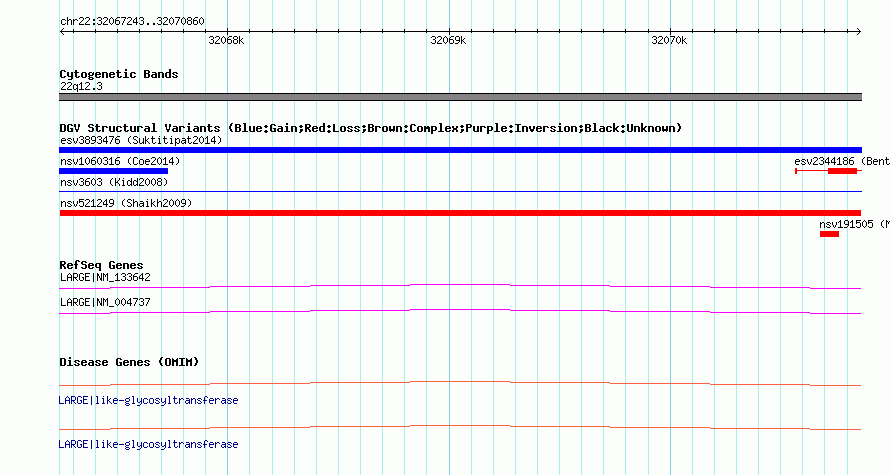890x475 pixels.
Task: Click the esv3893476 (Suktitipat2014) label
Action: pos(141,140)
